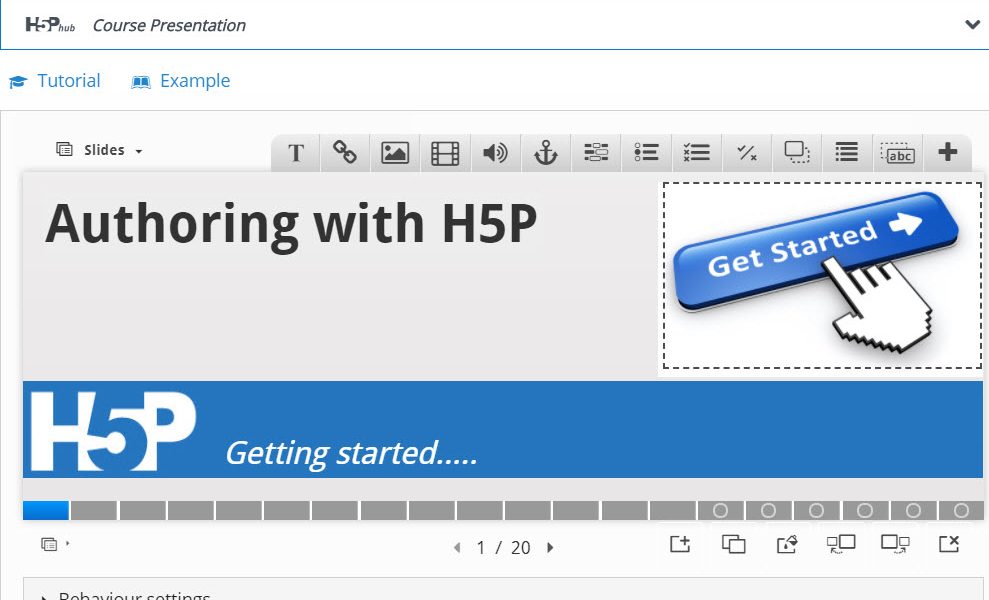Add a Go to slide anchor
The width and height of the screenshot is (989, 600).
(546, 153)
